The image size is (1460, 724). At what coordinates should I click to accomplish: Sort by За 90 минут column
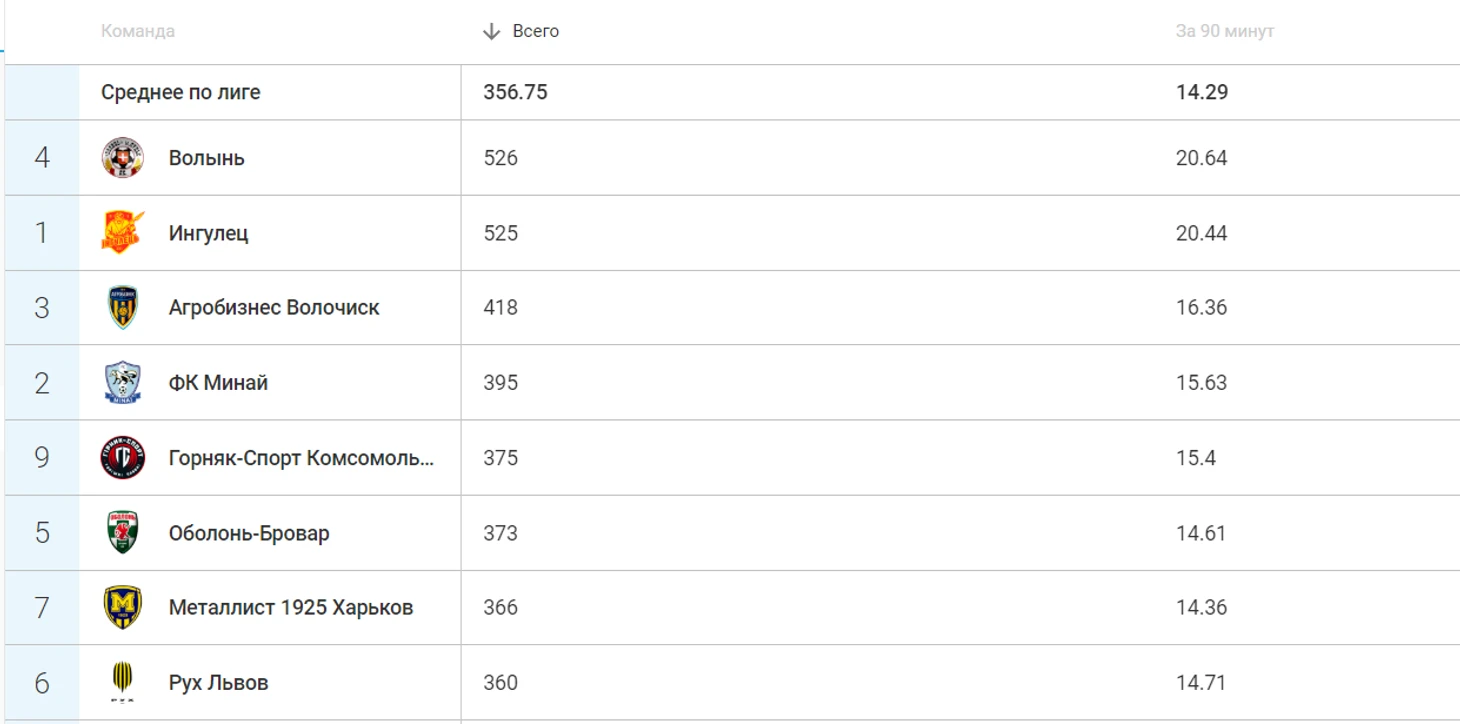pyautogui.click(x=1225, y=31)
